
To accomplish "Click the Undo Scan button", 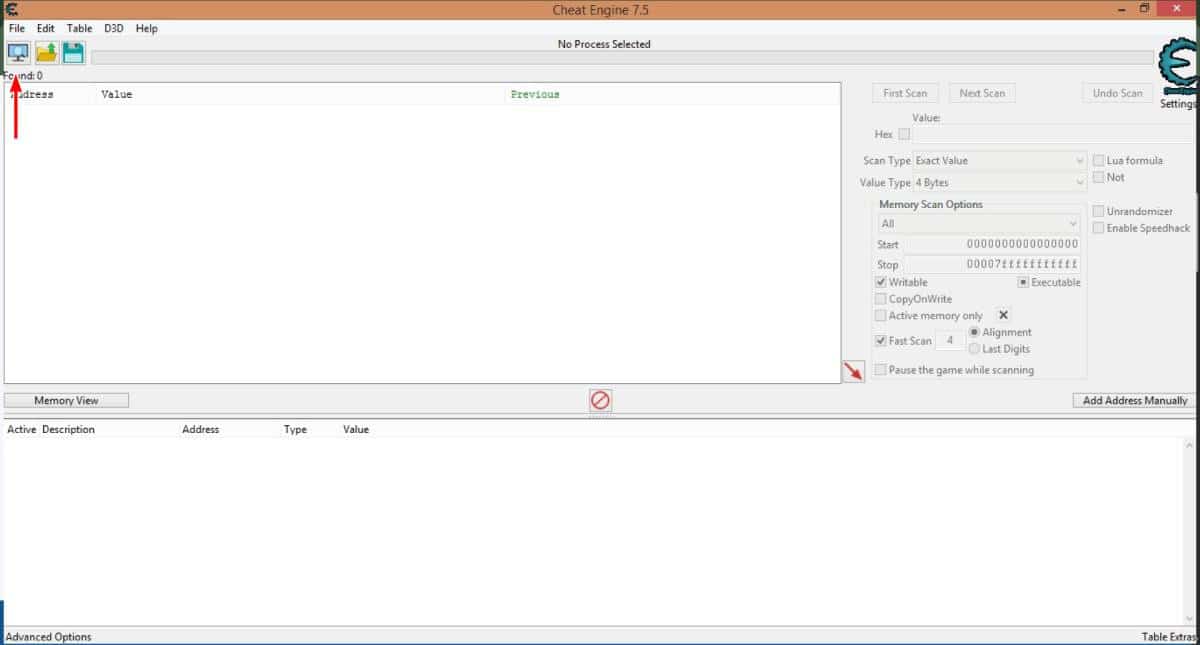I will (1117, 93).
